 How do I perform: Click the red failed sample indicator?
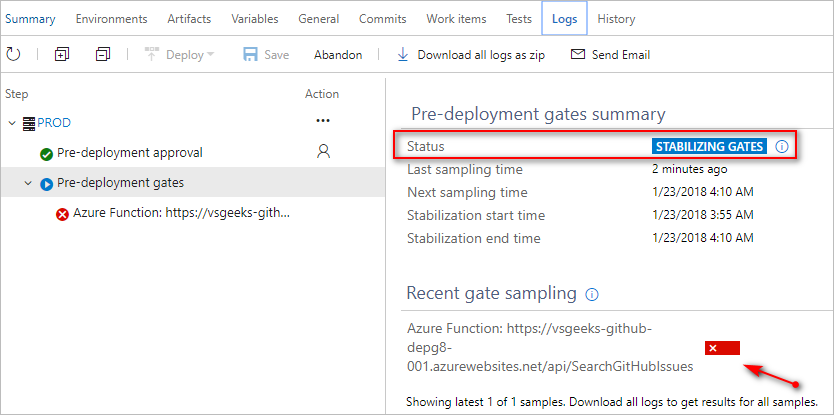click(722, 348)
